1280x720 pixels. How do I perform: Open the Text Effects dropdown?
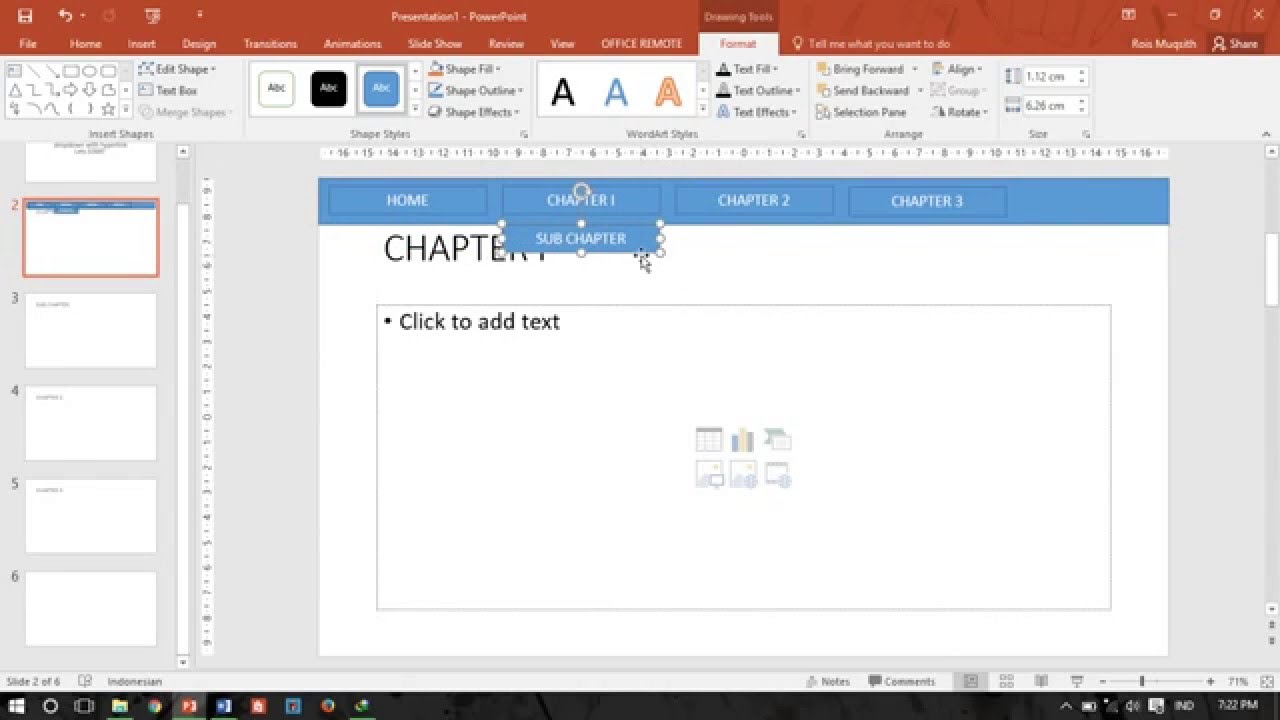point(756,112)
